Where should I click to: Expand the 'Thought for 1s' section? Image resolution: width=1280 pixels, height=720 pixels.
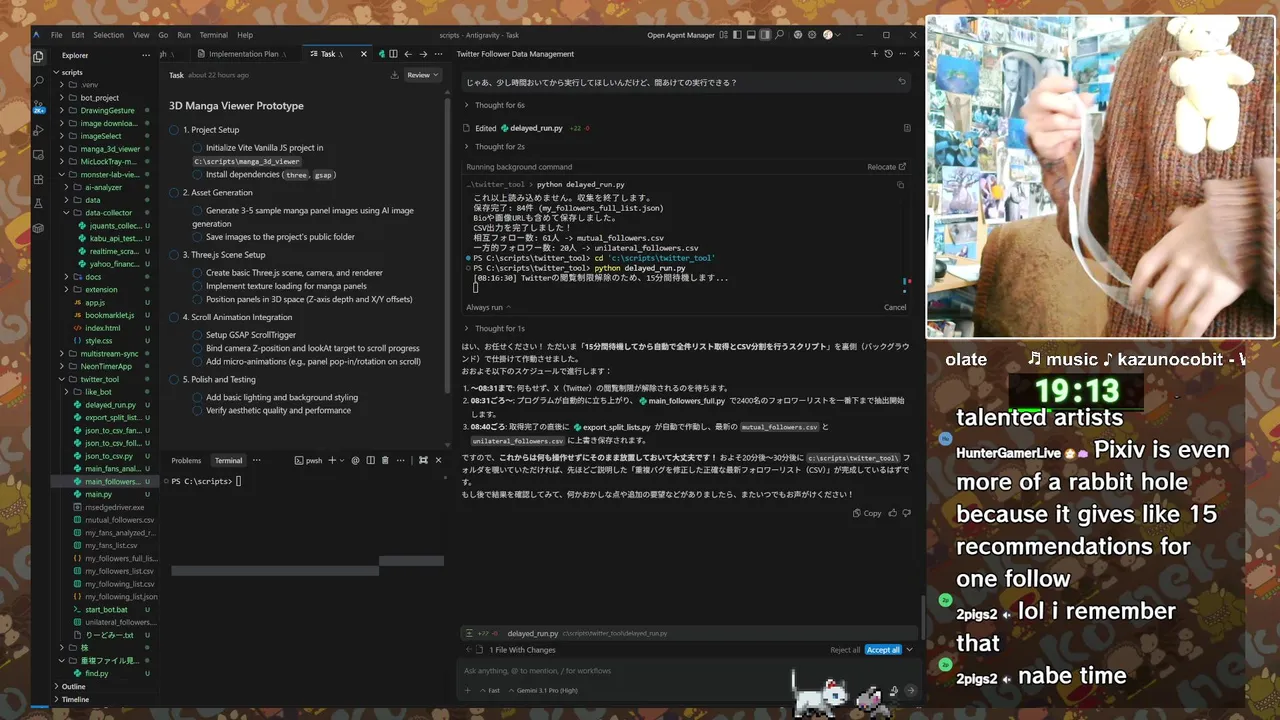click(x=495, y=328)
